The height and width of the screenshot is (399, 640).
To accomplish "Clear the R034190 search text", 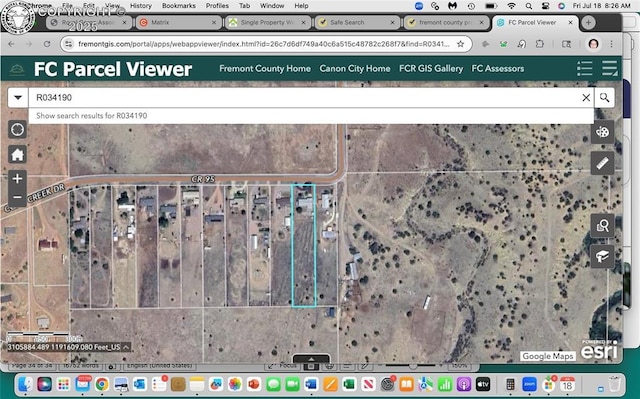I will 586,98.
